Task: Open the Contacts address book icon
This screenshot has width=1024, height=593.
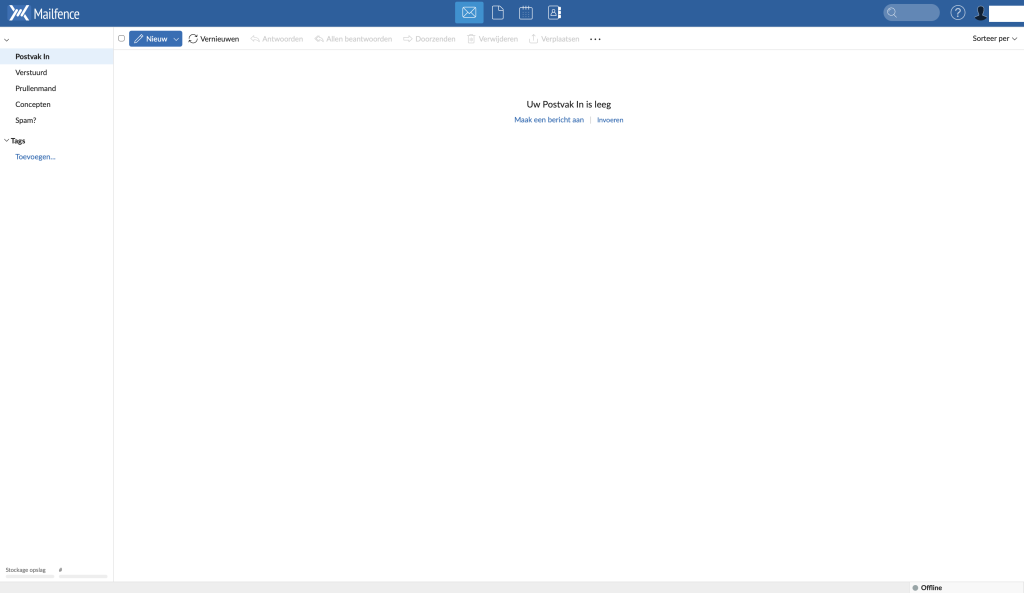Action: tap(553, 12)
